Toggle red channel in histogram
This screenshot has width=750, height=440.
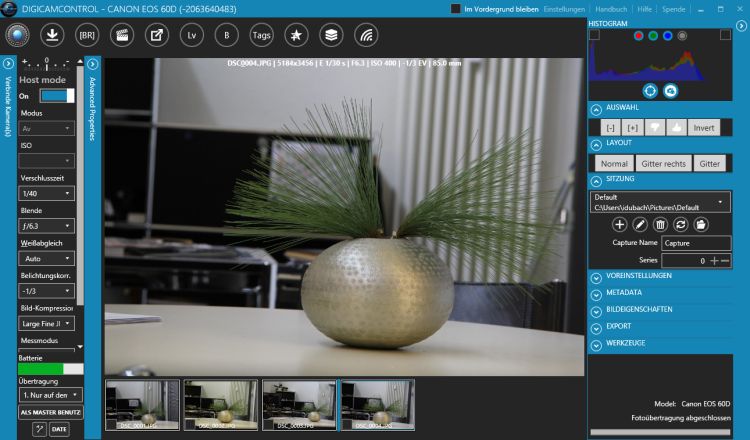coord(638,36)
